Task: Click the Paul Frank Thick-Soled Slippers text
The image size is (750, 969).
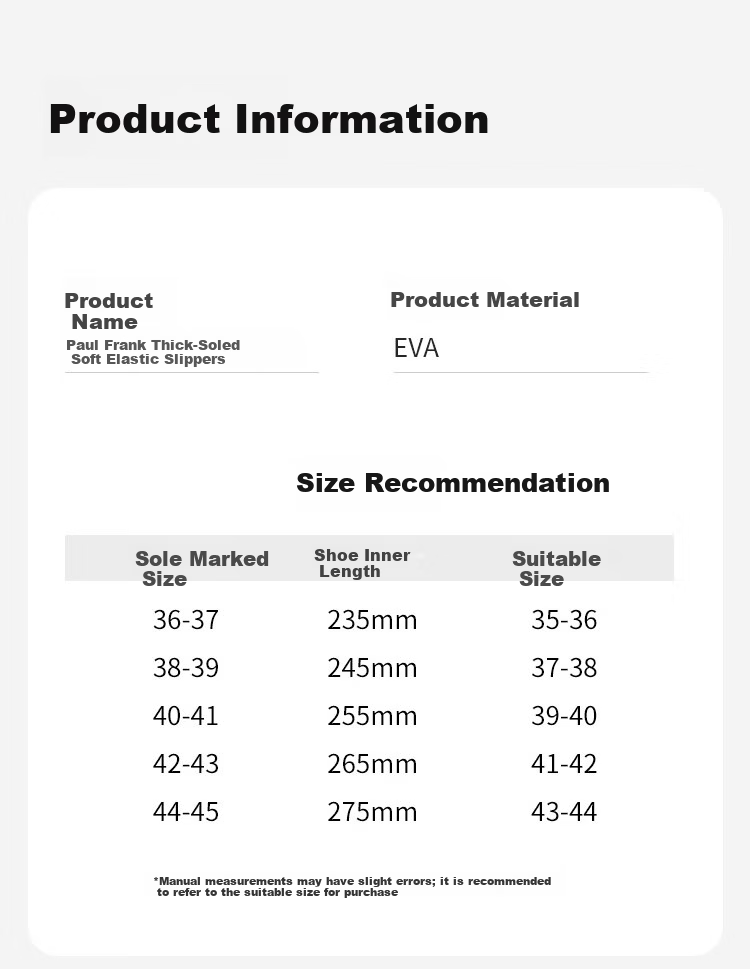Action: 153,352
